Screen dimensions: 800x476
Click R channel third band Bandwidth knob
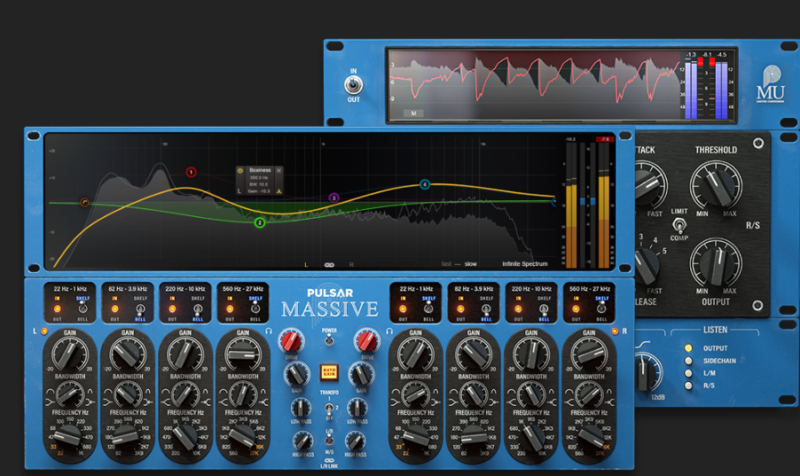click(531, 394)
